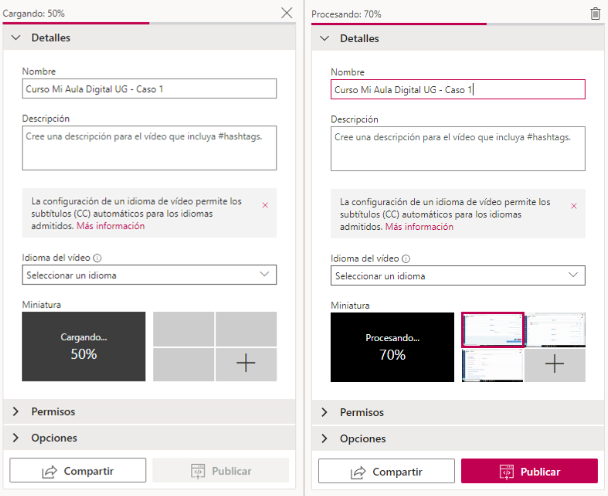Select the third generated thumbnail, bottom row
The height and width of the screenshot is (496, 608).
492,365
